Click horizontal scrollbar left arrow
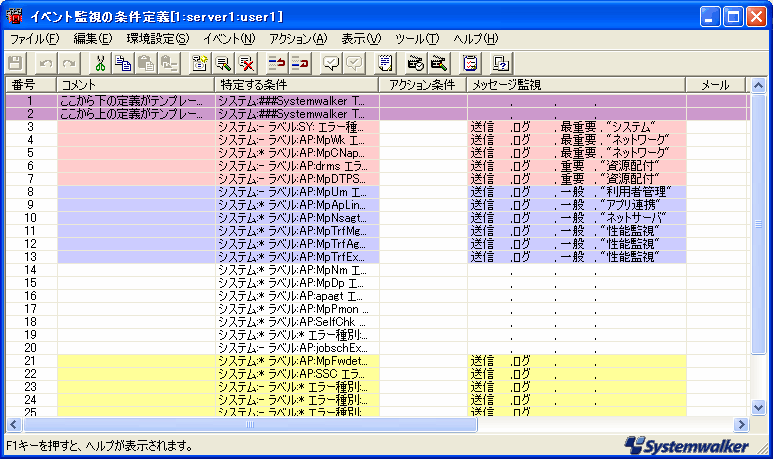Viewport: 773px width, 459px height. (14, 424)
